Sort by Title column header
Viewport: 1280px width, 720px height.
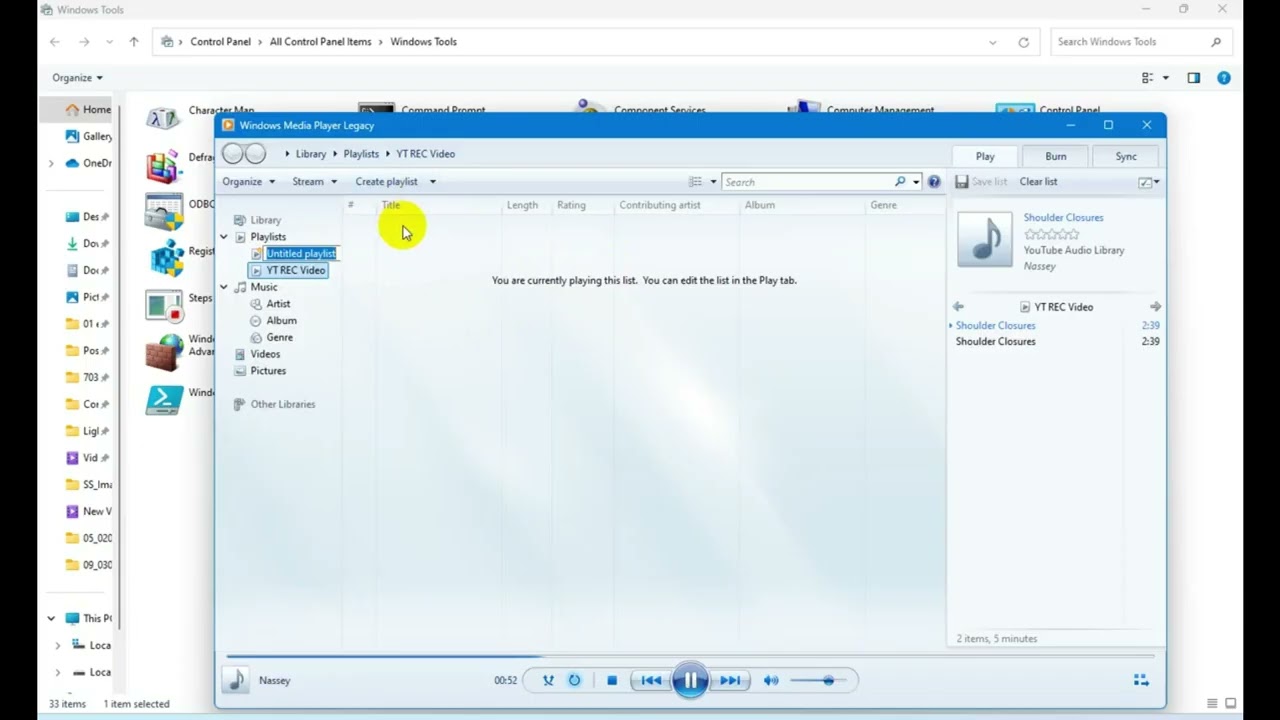coord(390,205)
